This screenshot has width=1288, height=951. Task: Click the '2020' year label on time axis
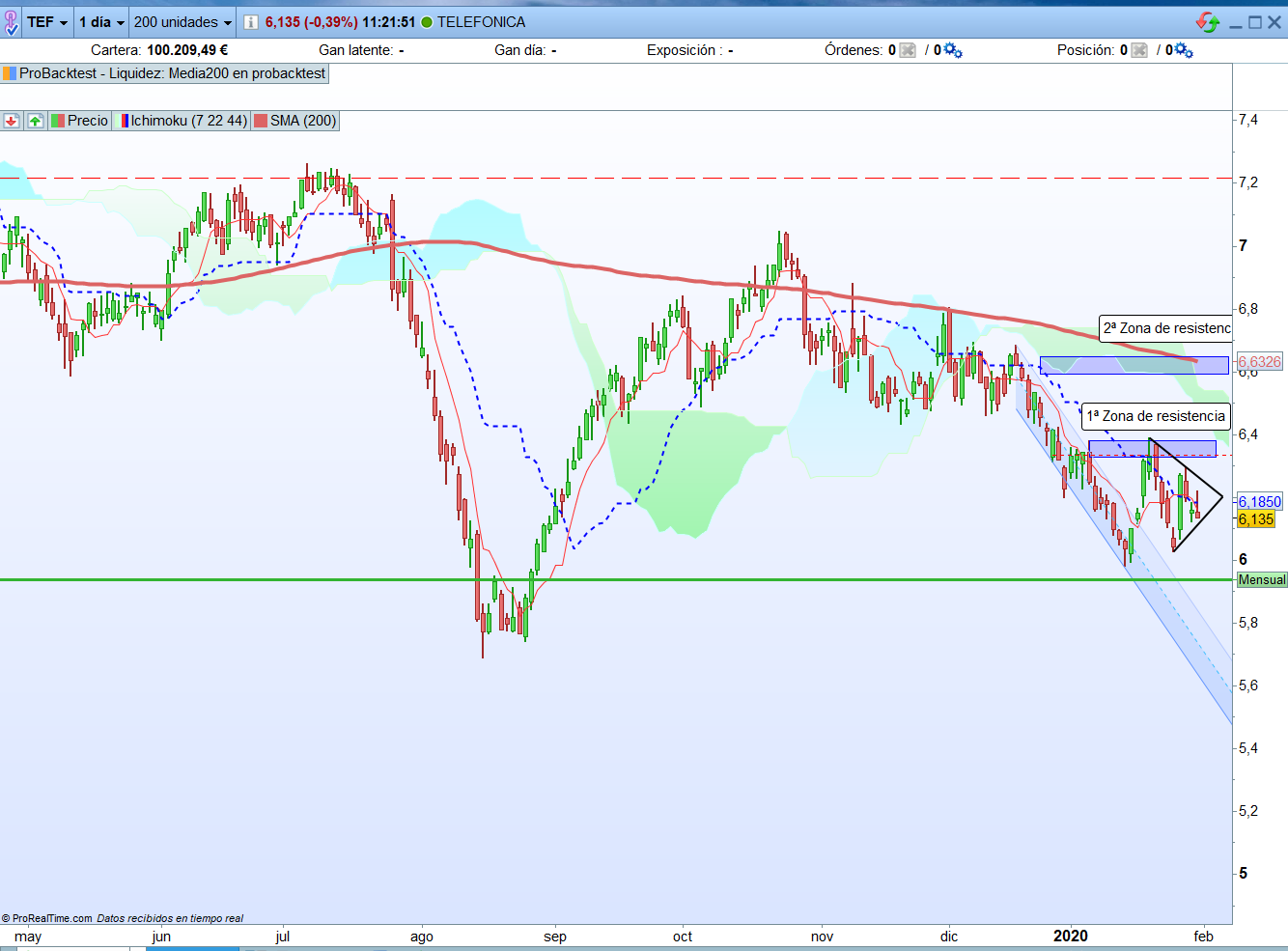(x=1071, y=936)
